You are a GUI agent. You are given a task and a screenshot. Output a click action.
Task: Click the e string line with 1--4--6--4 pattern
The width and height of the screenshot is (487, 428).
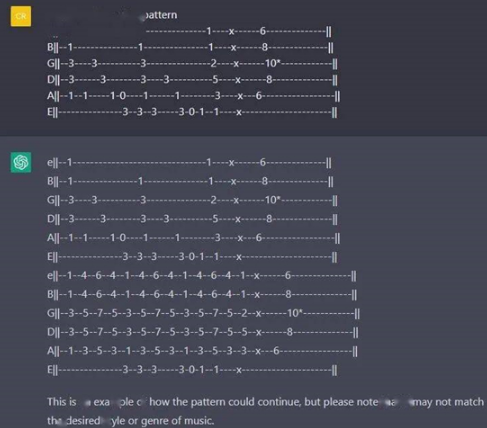(x=202, y=276)
